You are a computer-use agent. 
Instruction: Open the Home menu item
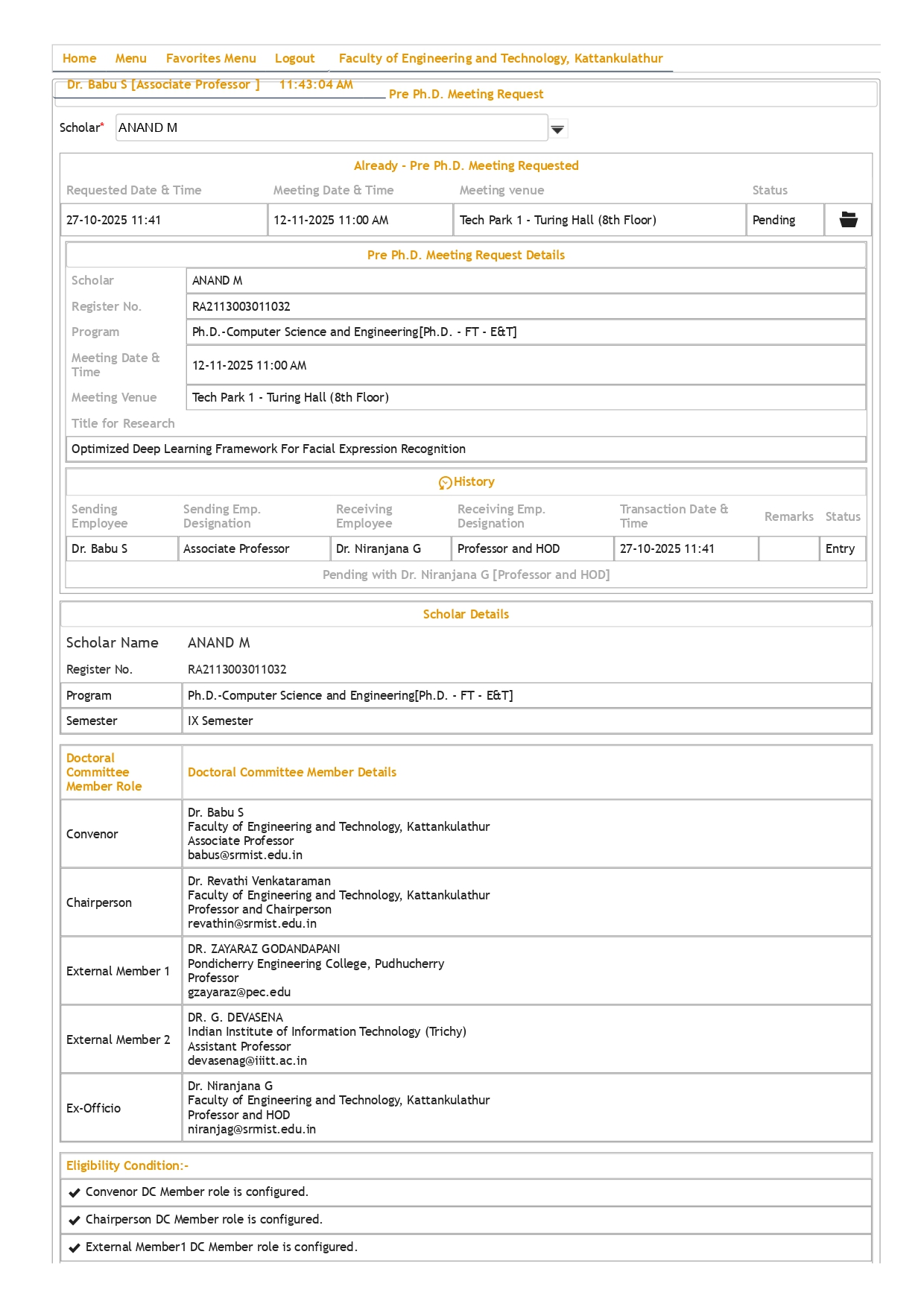(79, 58)
